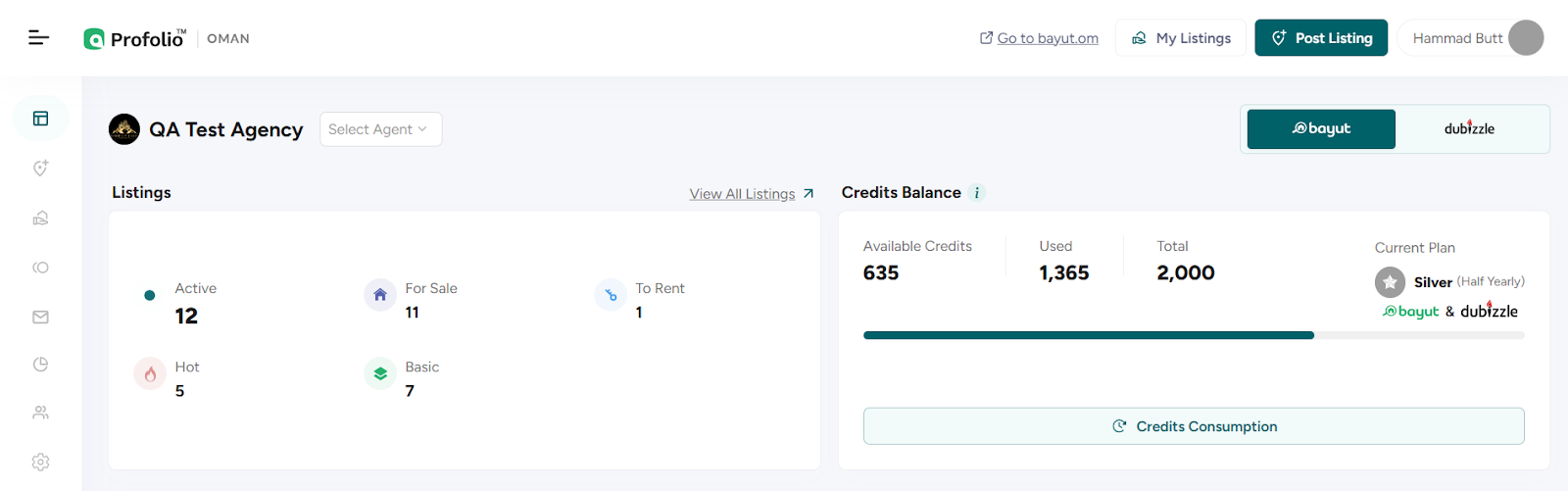The image size is (1568, 491).
Task: Open the pie chart reports sidebar icon
Action: pyautogui.click(x=40, y=365)
